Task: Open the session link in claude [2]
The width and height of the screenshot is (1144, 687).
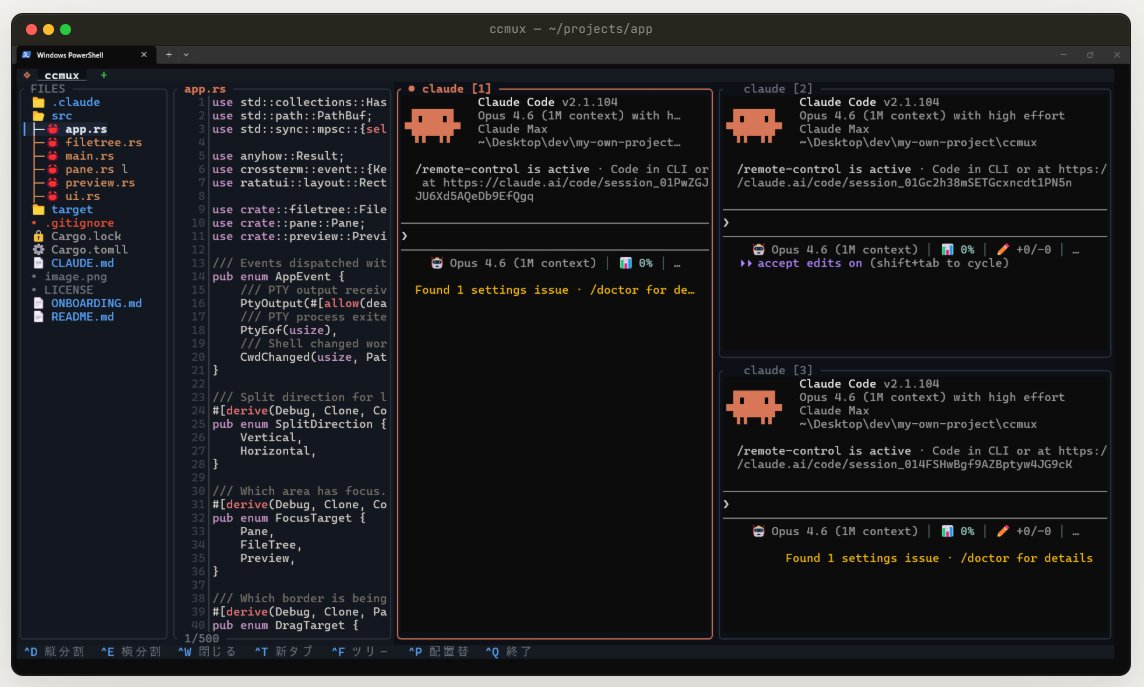Action: (905, 183)
